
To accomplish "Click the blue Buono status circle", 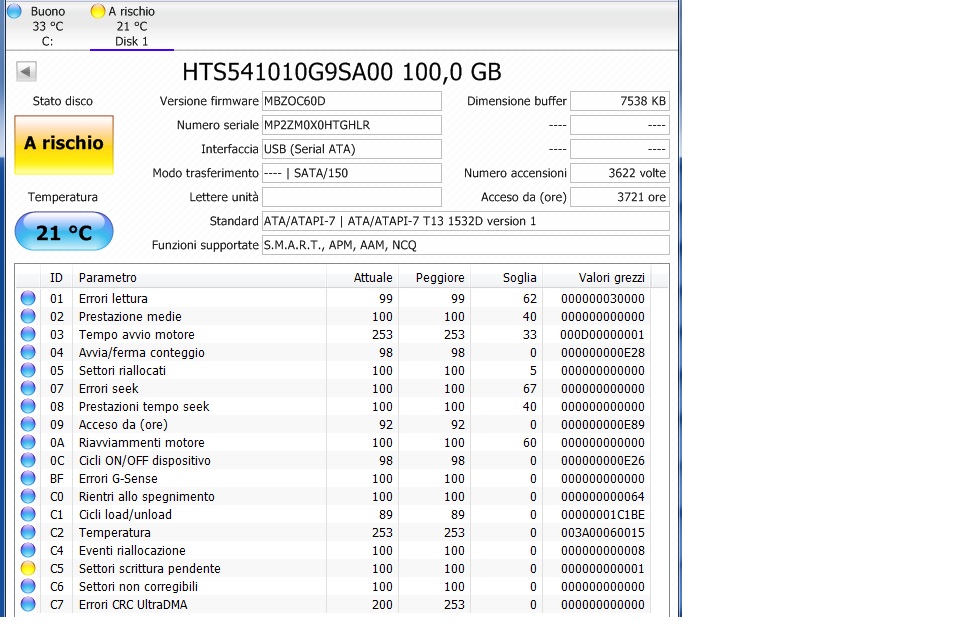I will 14,10.
